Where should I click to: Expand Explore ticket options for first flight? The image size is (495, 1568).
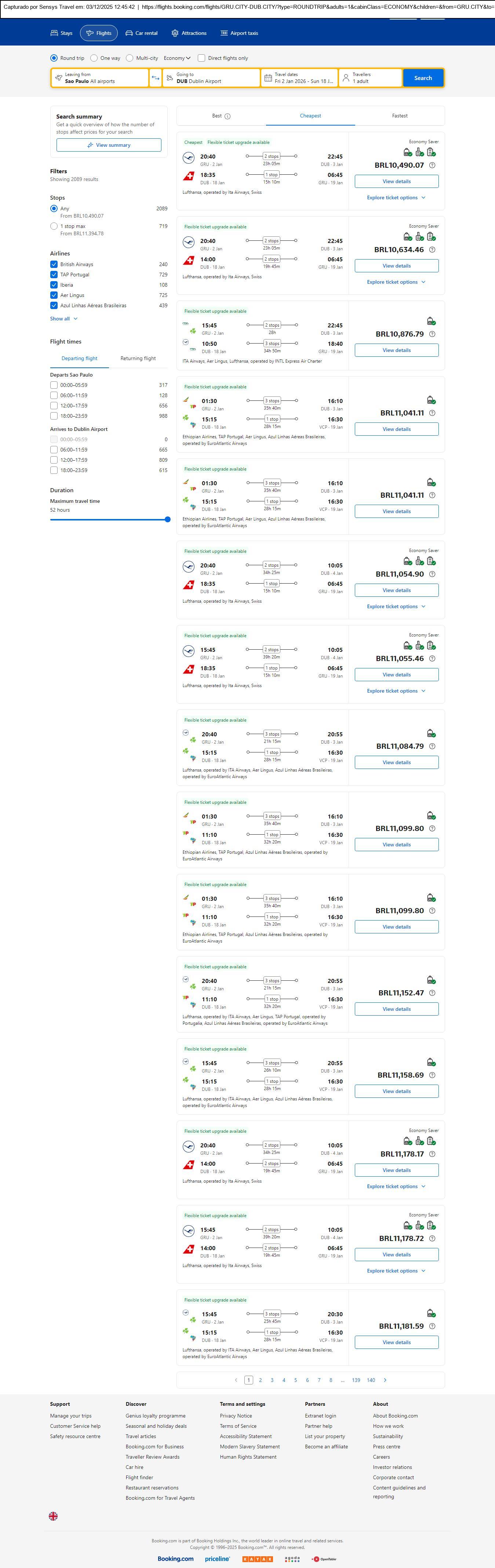[x=396, y=198]
